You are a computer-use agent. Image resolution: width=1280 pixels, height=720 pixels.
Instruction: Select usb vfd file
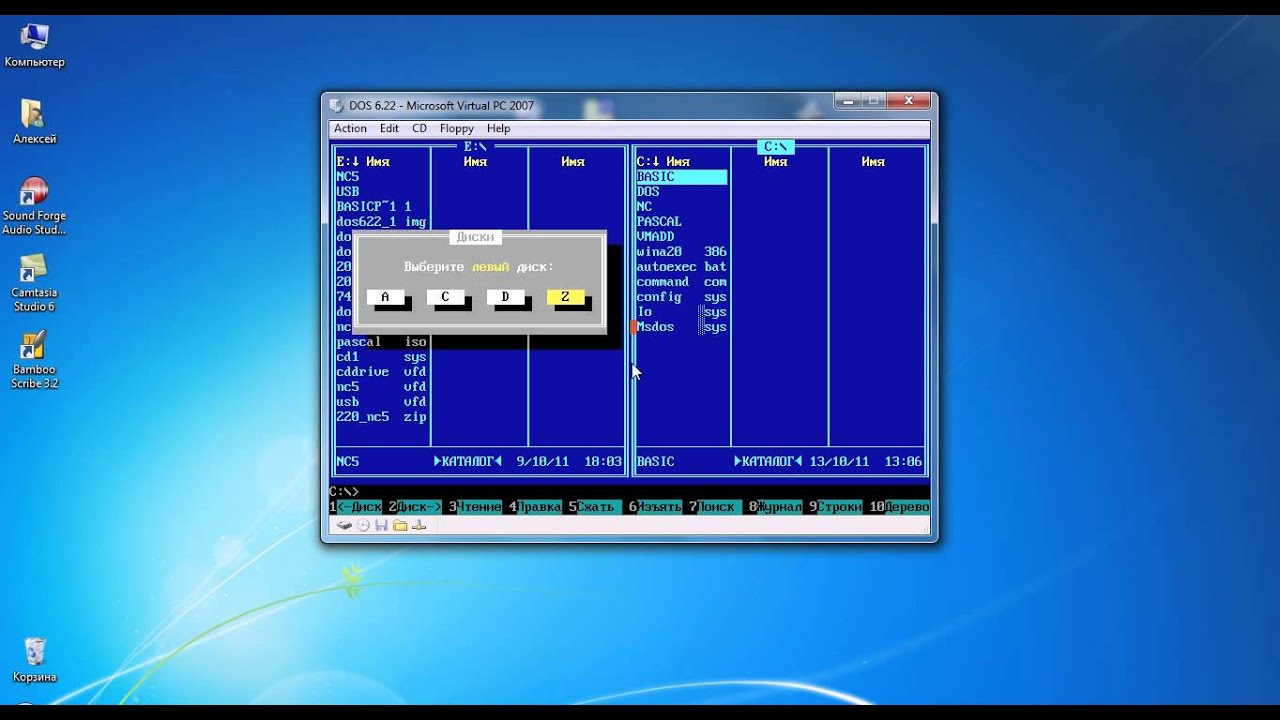(382, 402)
